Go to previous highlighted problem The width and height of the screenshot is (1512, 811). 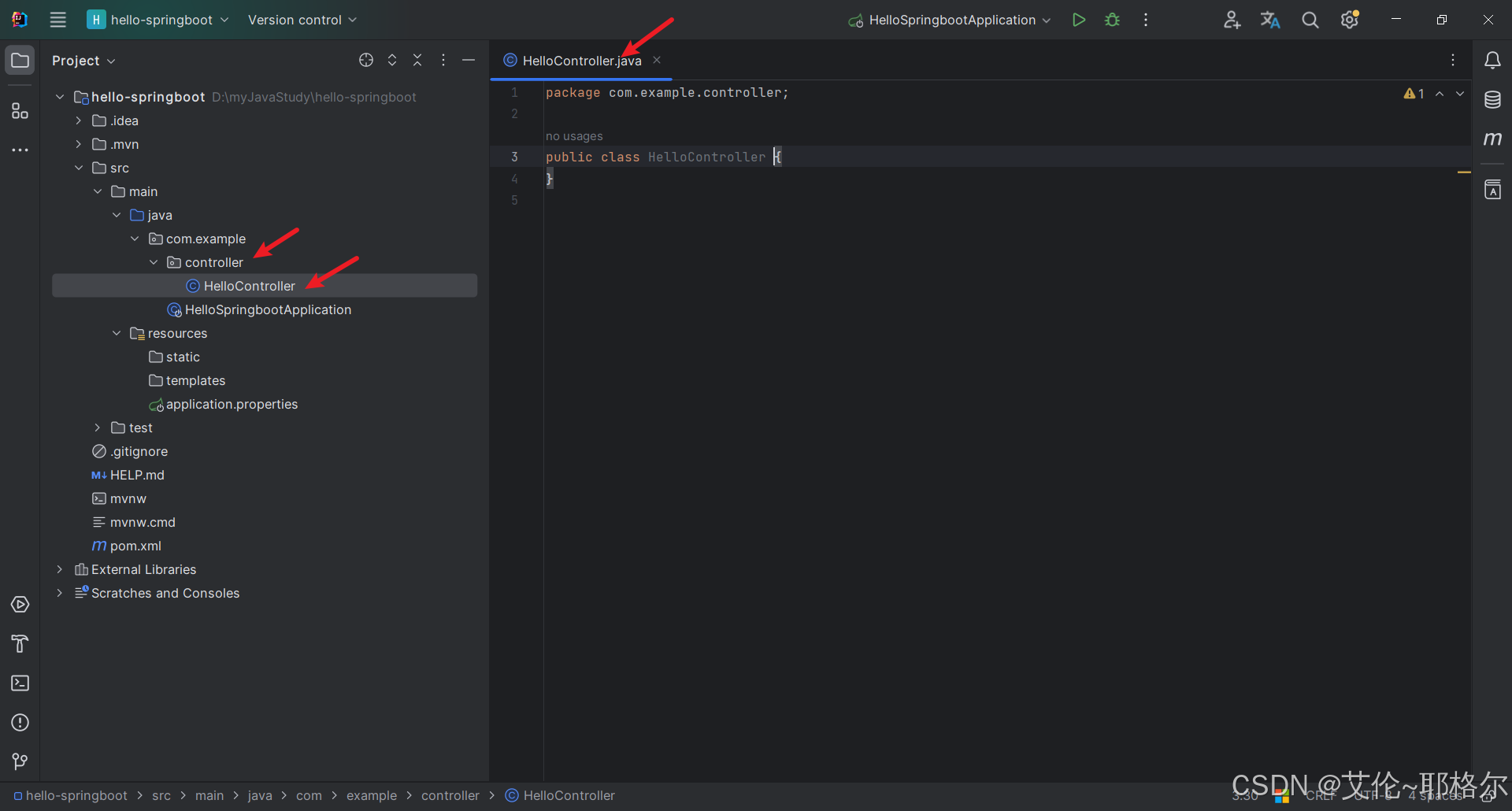click(x=1440, y=94)
